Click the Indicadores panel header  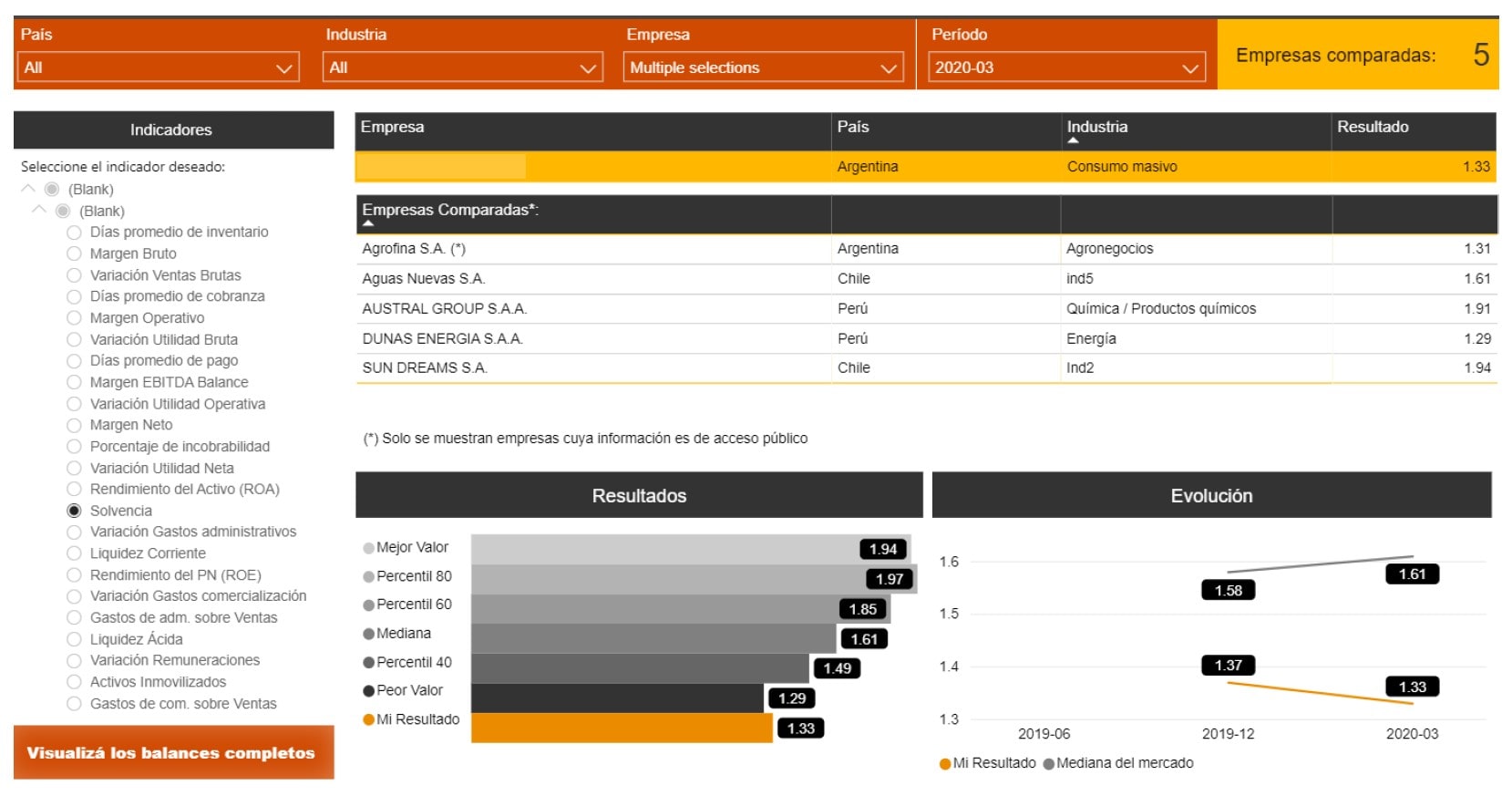(173, 129)
